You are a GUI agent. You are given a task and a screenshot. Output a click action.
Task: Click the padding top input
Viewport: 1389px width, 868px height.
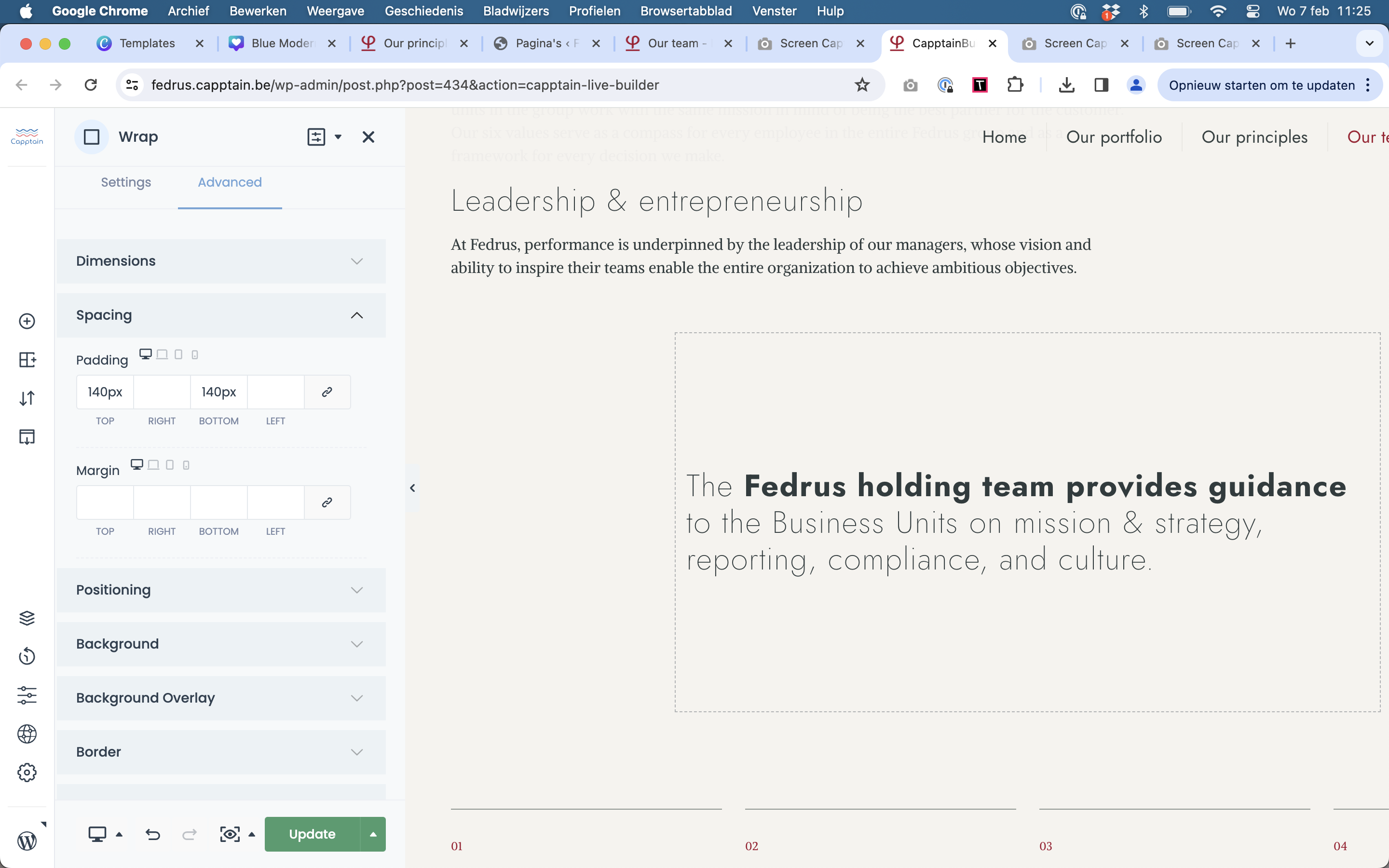[105, 392]
